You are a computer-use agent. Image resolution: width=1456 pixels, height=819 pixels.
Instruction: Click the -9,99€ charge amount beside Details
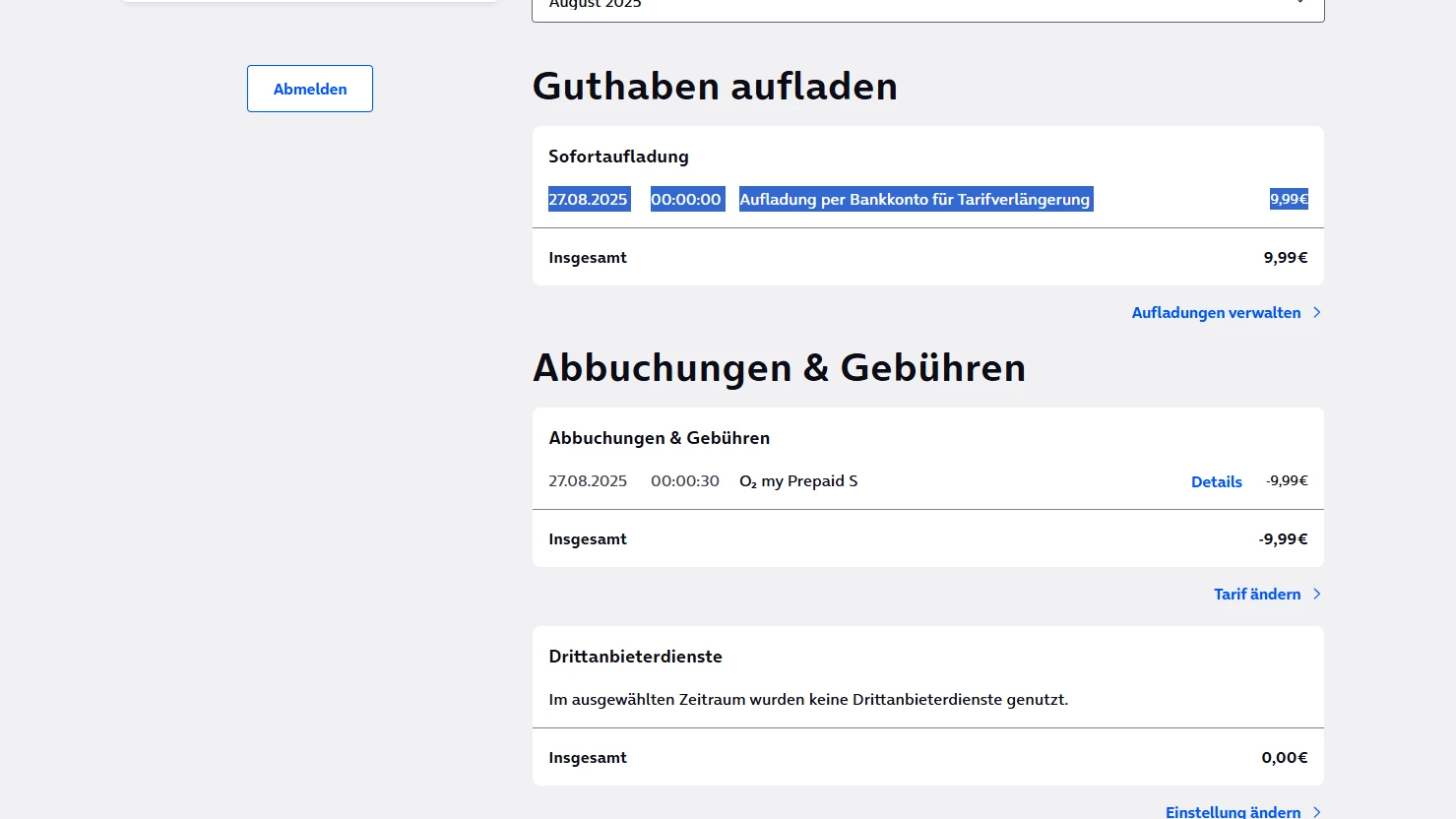pos(1288,481)
